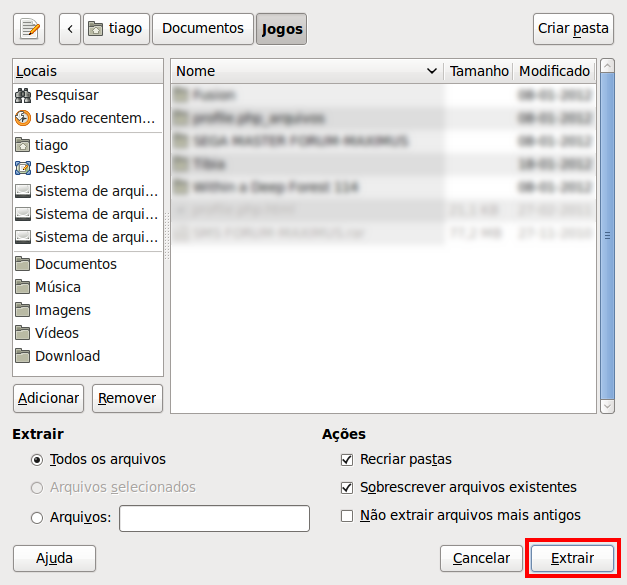Click the back arrow path button
Viewport: 627px width, 585px height.
click(70, 29)
